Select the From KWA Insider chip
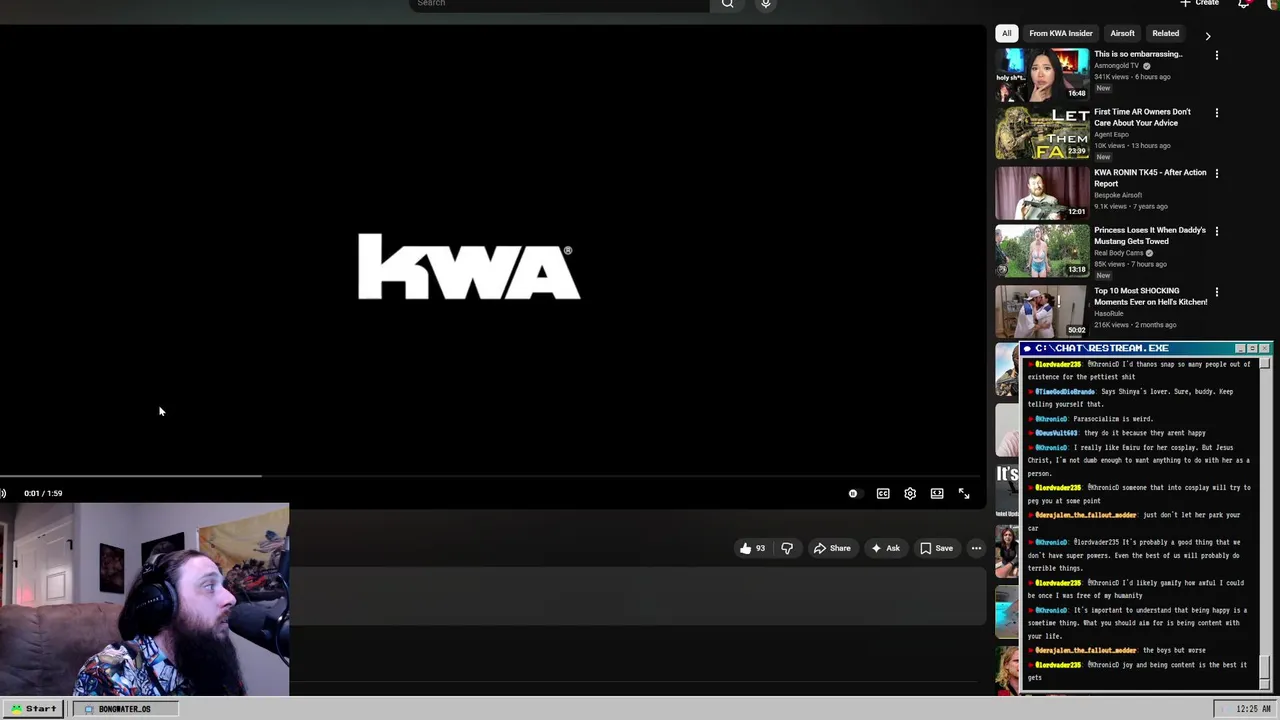1280x720 pixels. pyautogui.click(x=1061, y=33)
